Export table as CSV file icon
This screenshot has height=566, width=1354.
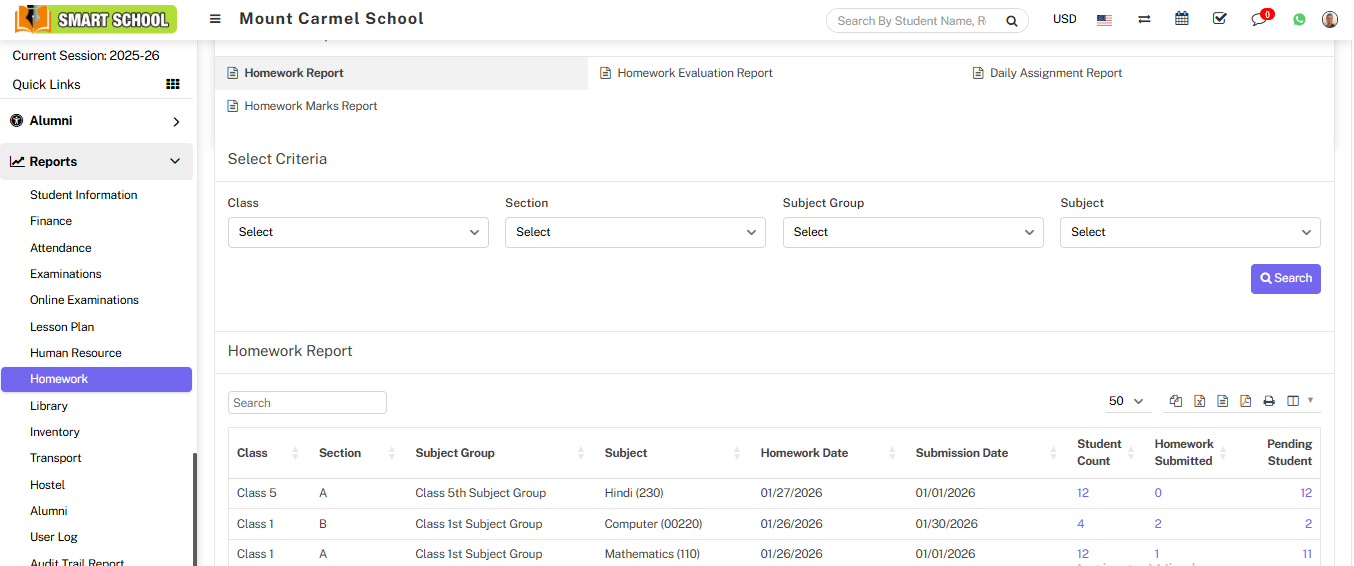tap(1222, 401)
